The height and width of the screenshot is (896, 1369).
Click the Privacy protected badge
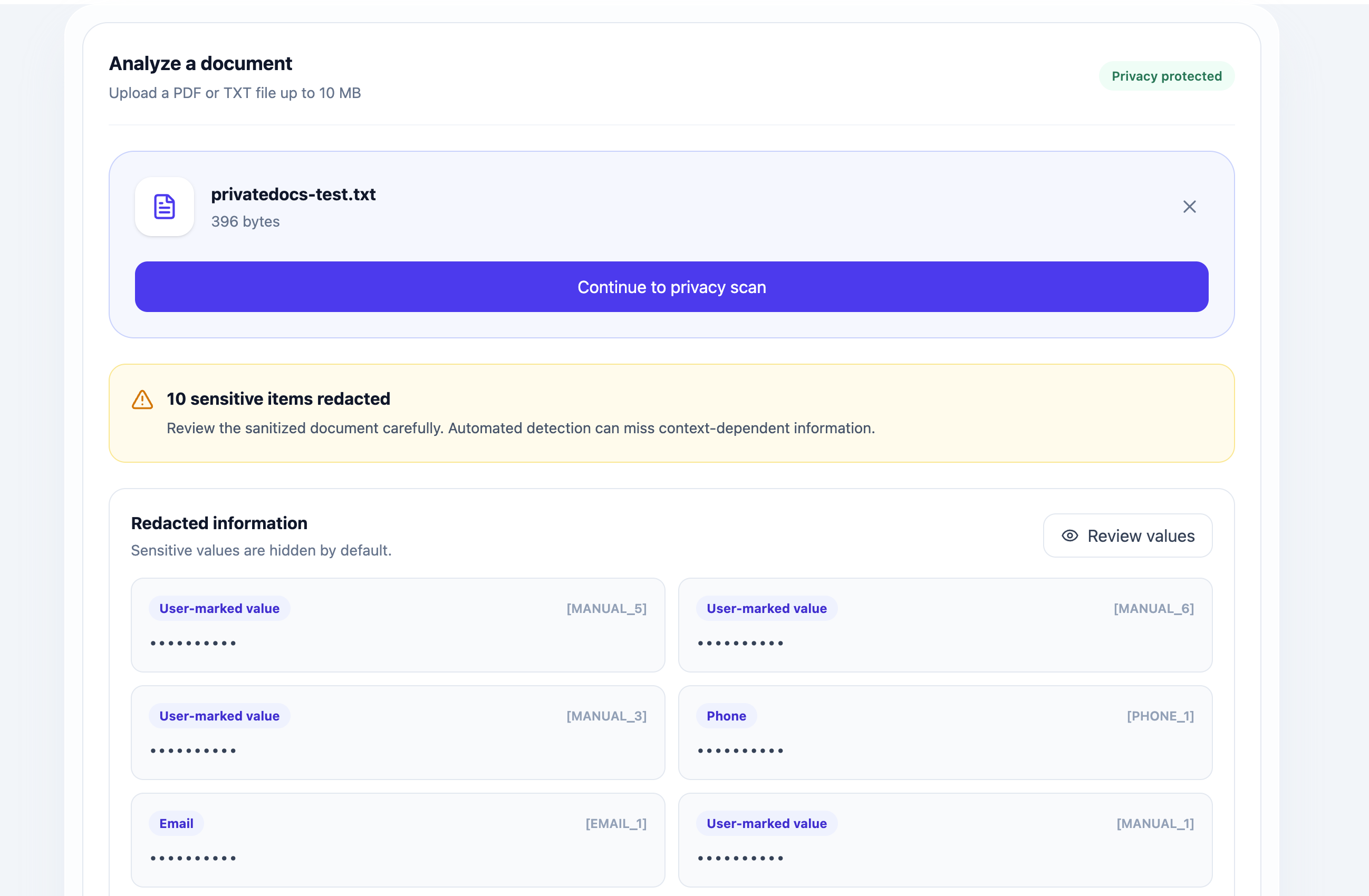click(x=1166, y=76)
